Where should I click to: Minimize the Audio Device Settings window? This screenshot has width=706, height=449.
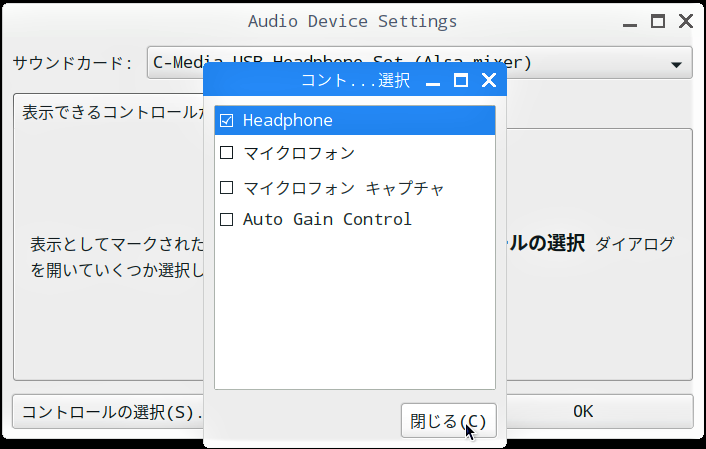pos(629,24)
